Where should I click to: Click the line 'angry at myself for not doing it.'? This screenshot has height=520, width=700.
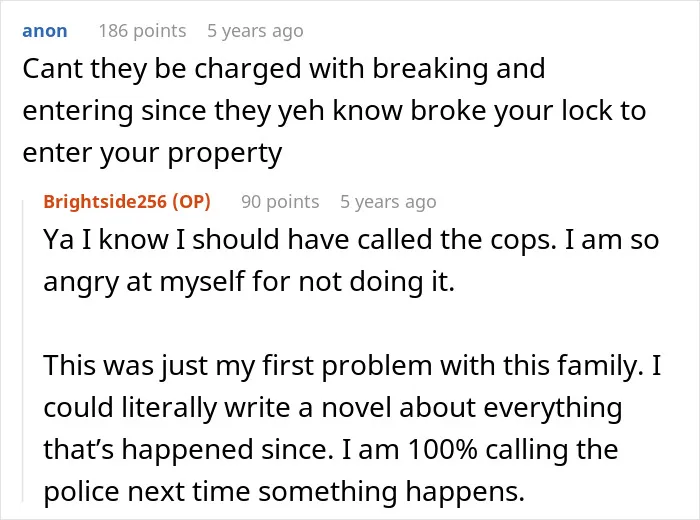(x=249, y=282)
